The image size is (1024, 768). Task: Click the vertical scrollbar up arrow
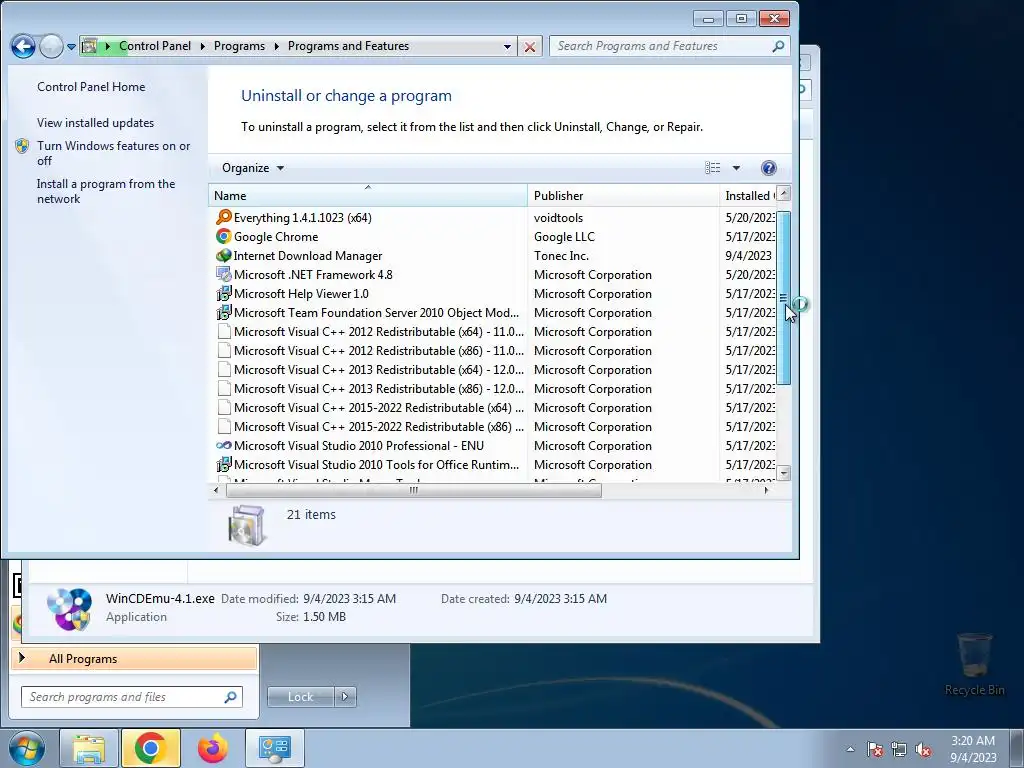[784, 193]
